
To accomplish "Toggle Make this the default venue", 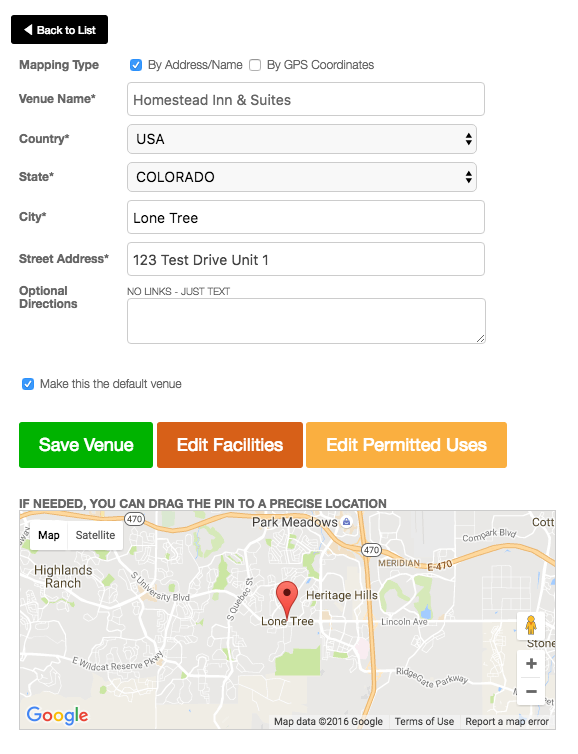I will tap(28, 384).
